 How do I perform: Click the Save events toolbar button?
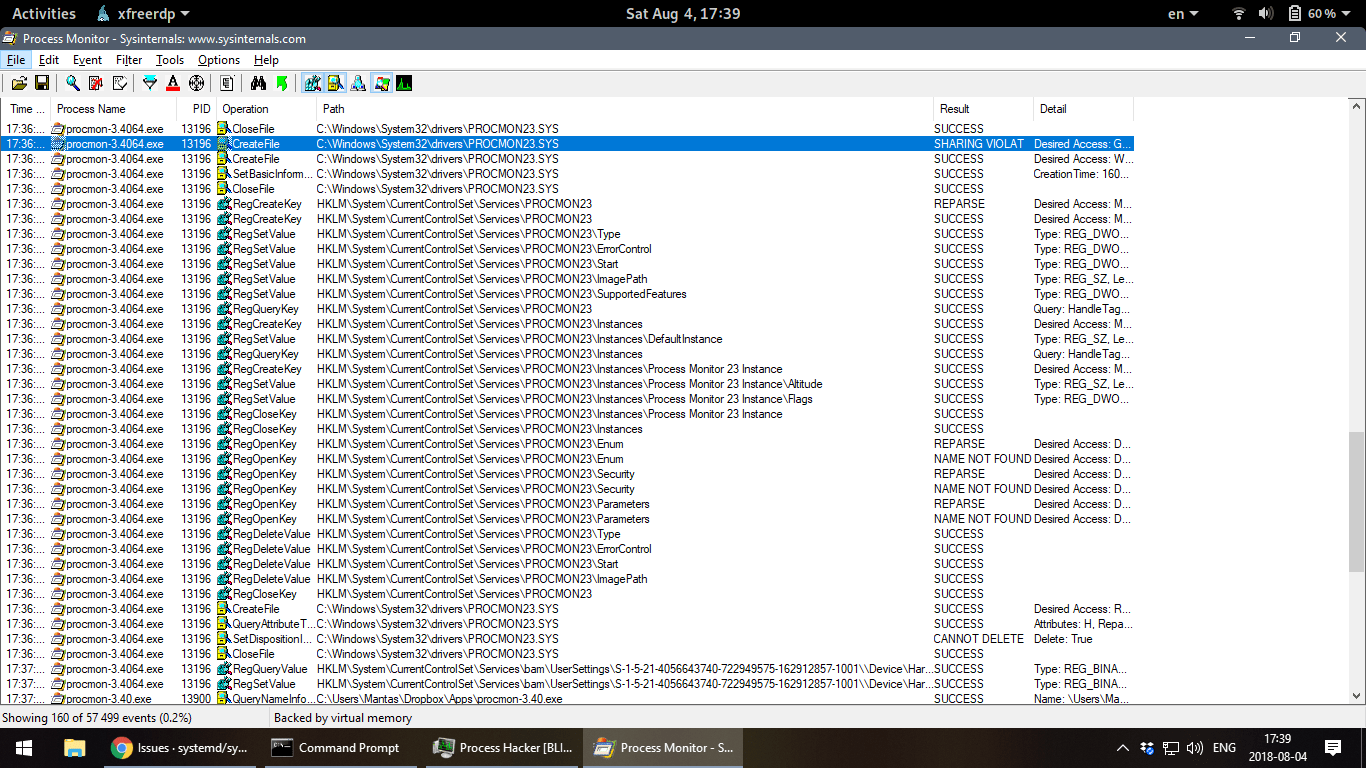[41, 83]
